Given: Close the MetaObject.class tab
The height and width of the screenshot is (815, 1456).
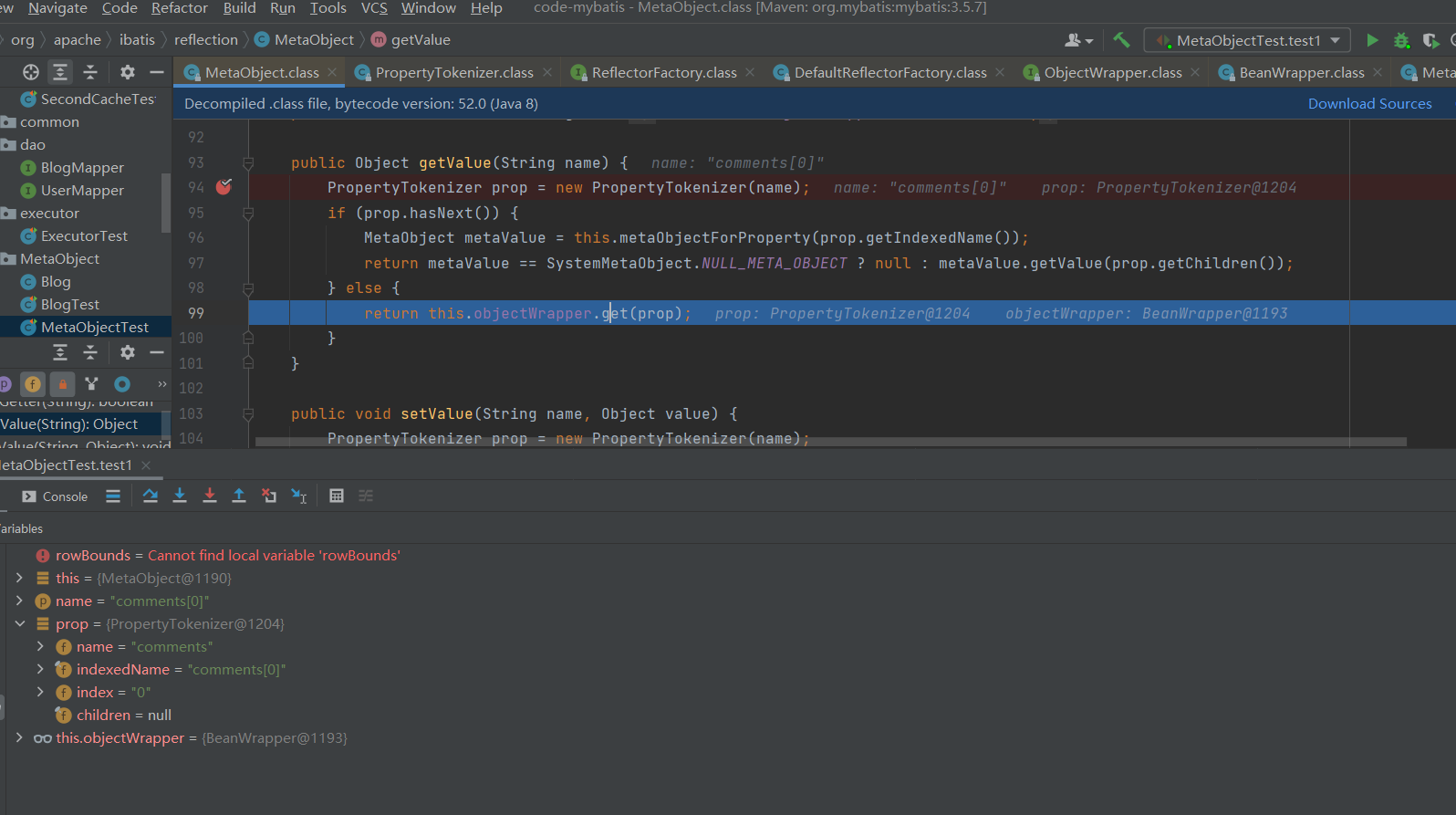Looking at the screenshot, I should pos(332,72).
